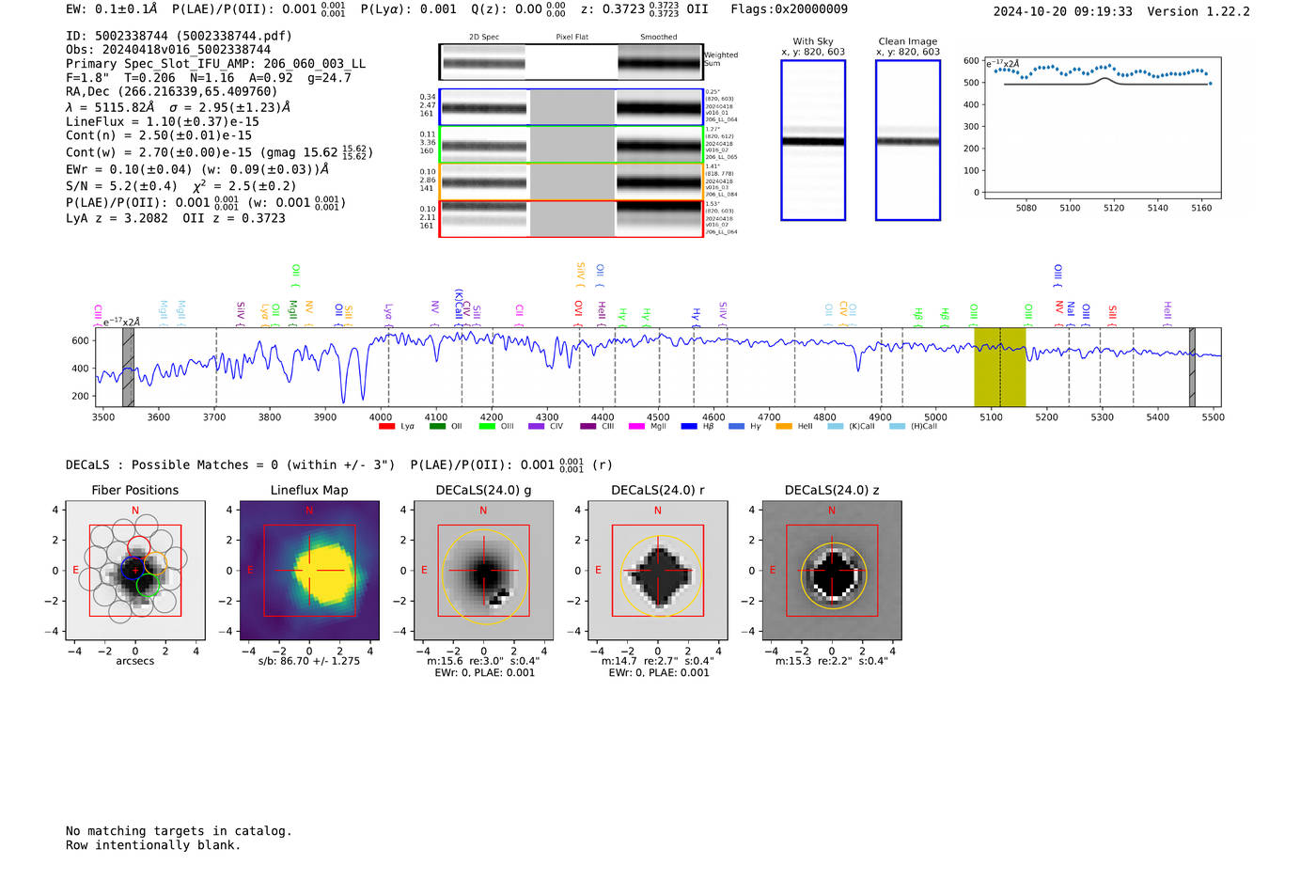
Task: Click the Flags:0x20000009 header text
Action: (789, 8)
